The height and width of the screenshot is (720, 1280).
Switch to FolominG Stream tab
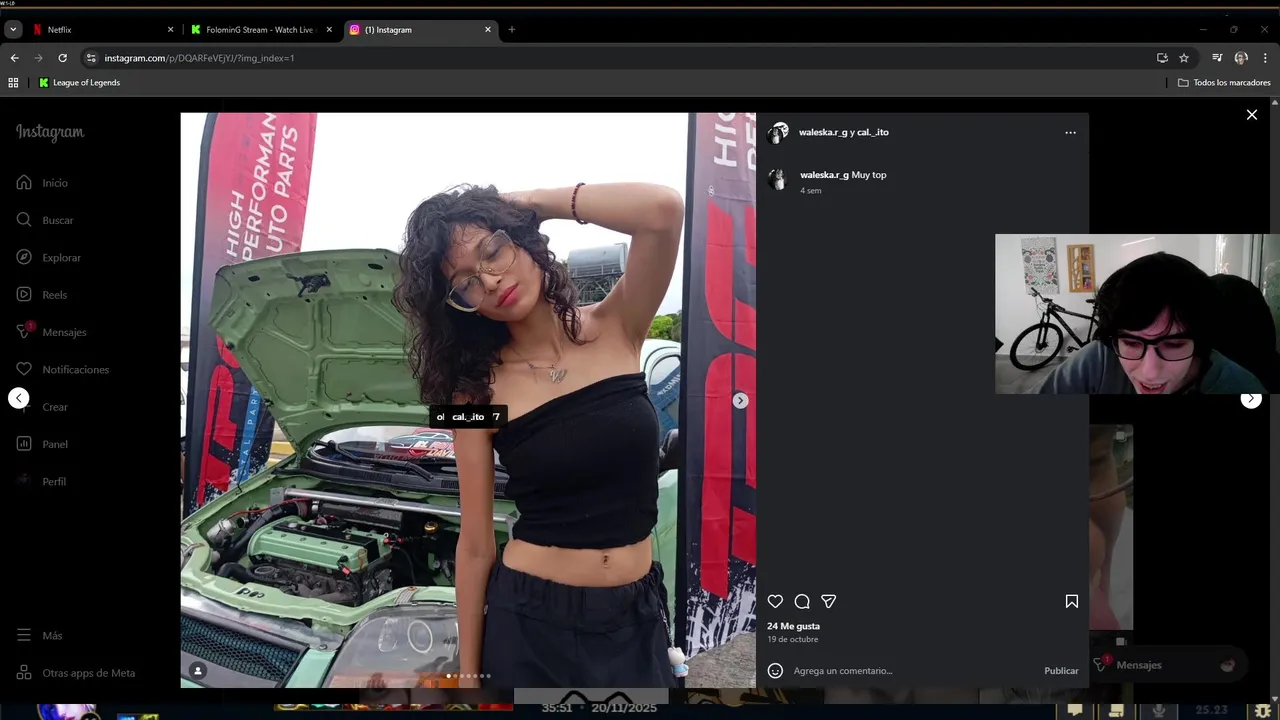click(260, 30)
